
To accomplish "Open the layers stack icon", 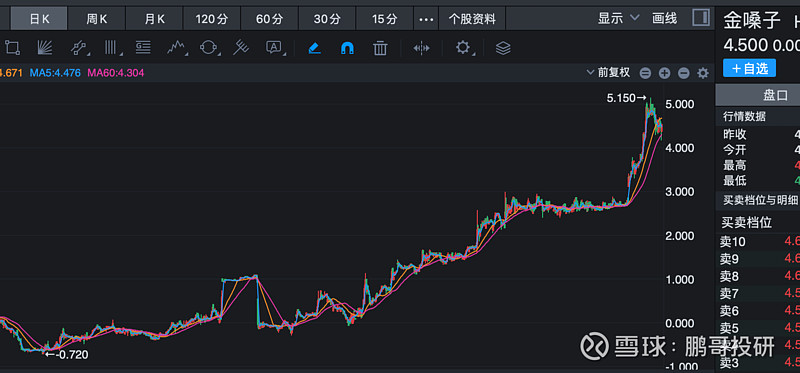I will tap(503, 48).
